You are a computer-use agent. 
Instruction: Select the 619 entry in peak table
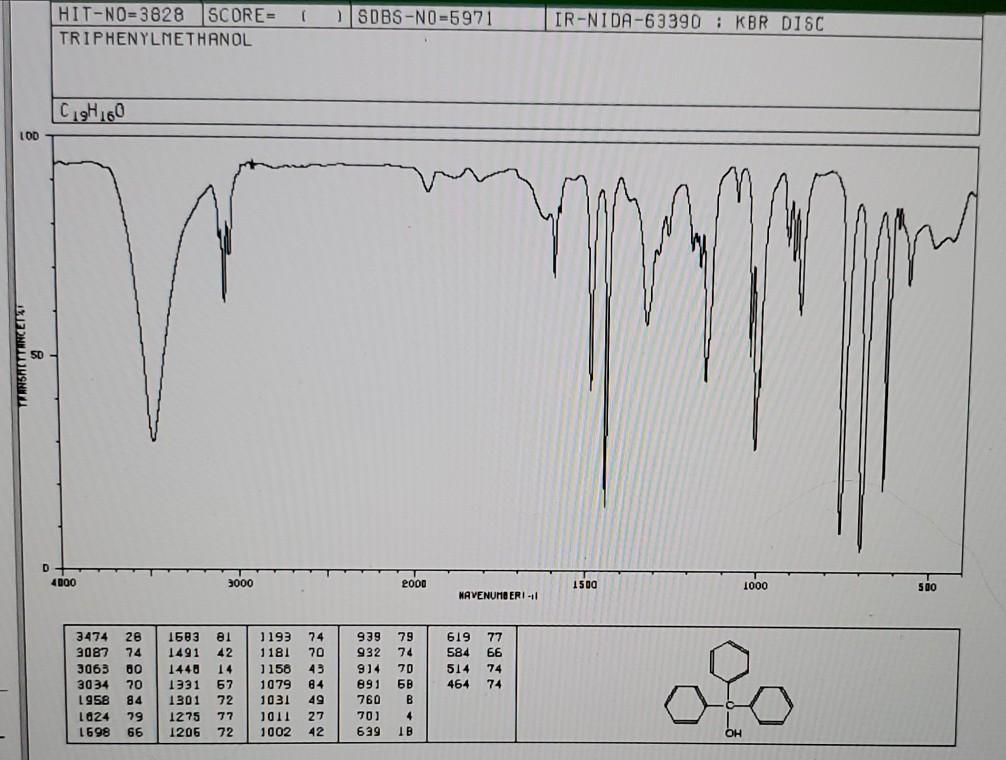pyautogui.click(x=474, y=637)
